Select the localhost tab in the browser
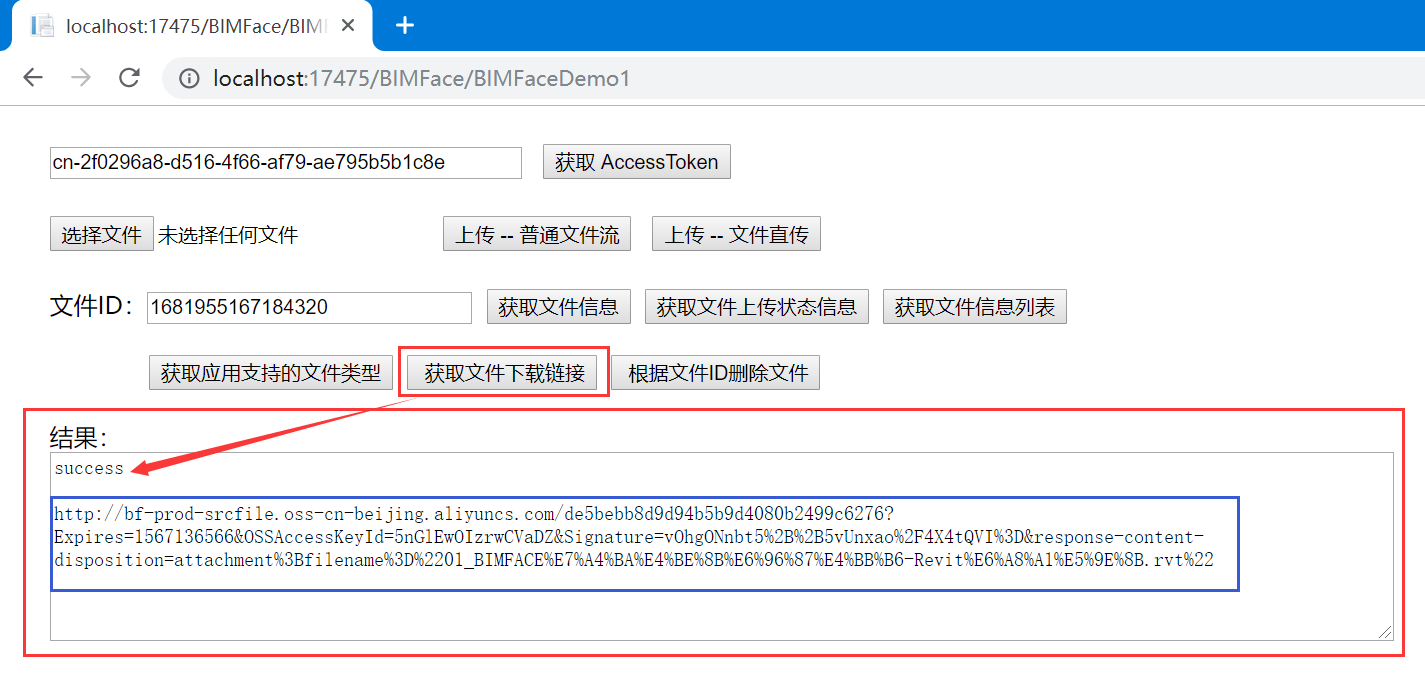 tap(180, 25)
